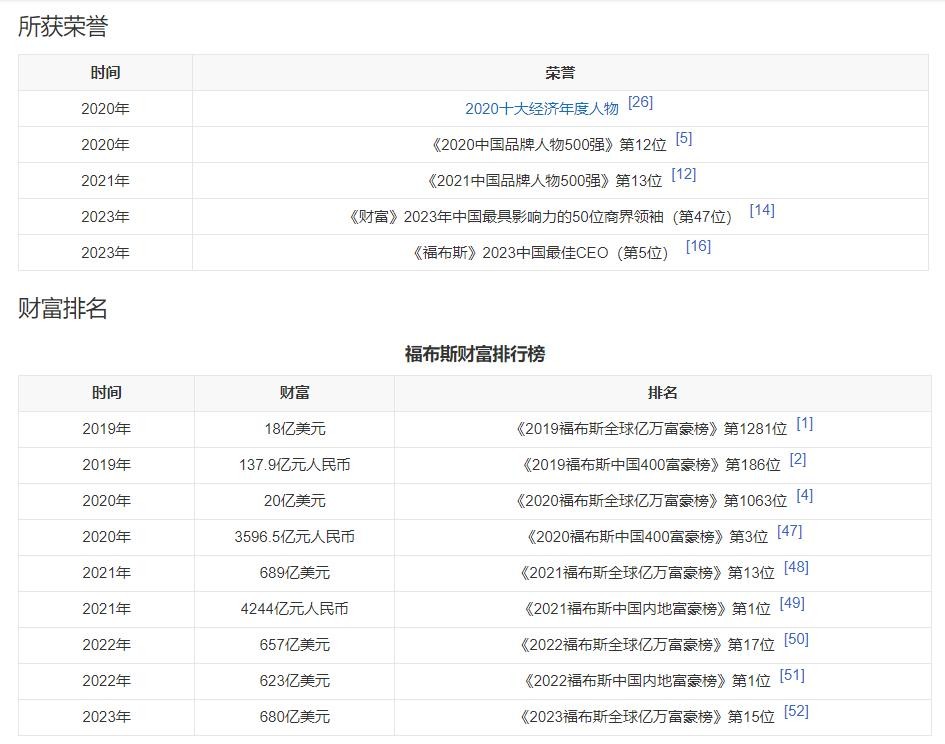Open footnote [48] for 2021全球亿万富豪榜
This screenshot has height=744, width=945.
(x=796, y=568)
